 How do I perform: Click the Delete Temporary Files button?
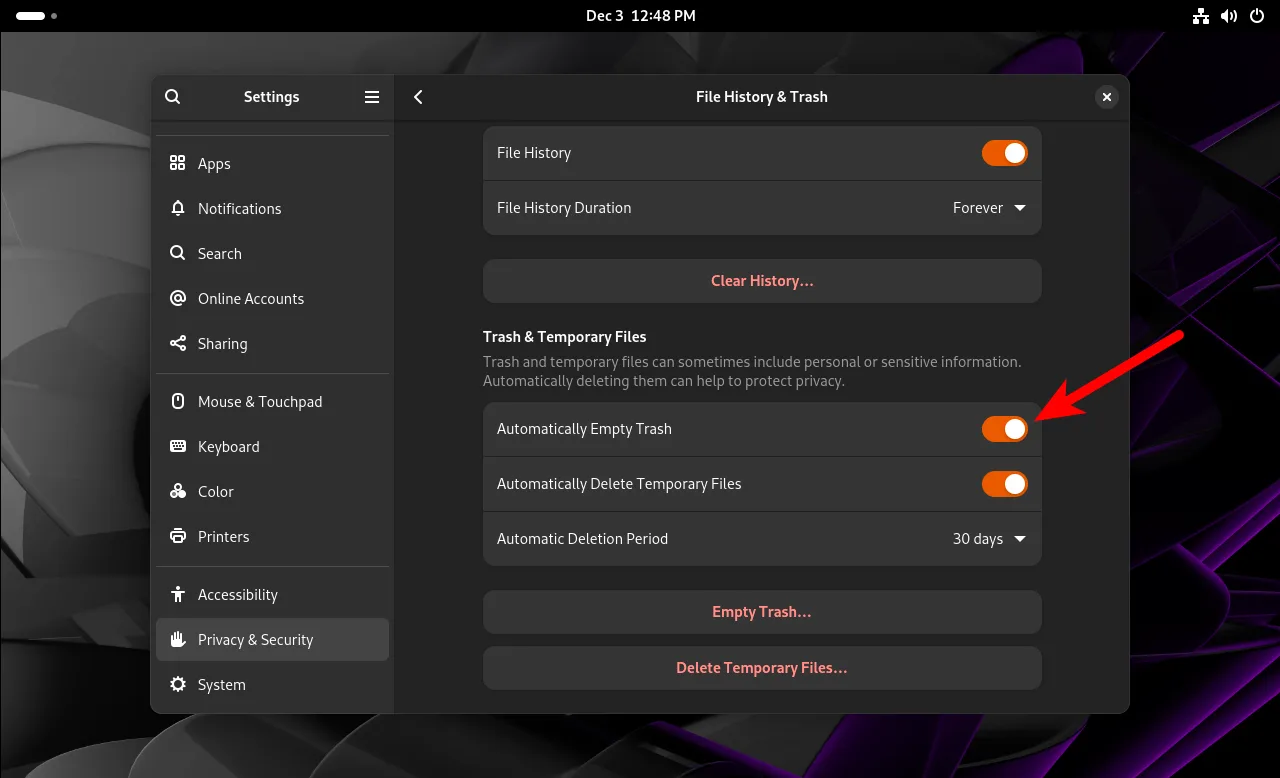pos(761,668)
